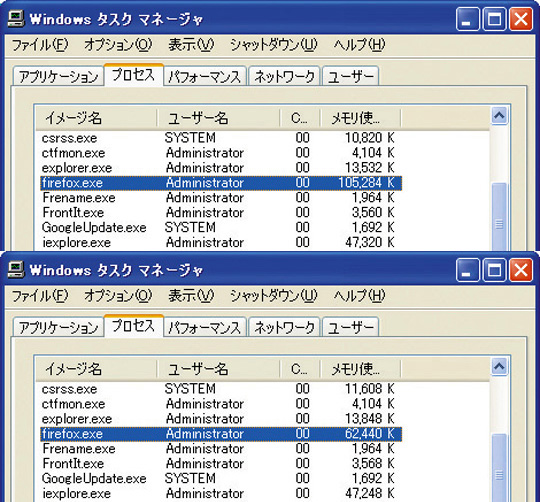Sort by メモリ使用量 column in lower list
The height and width of the screenshot is (502, 540).
pyautogui.click(x=361, y=369)
